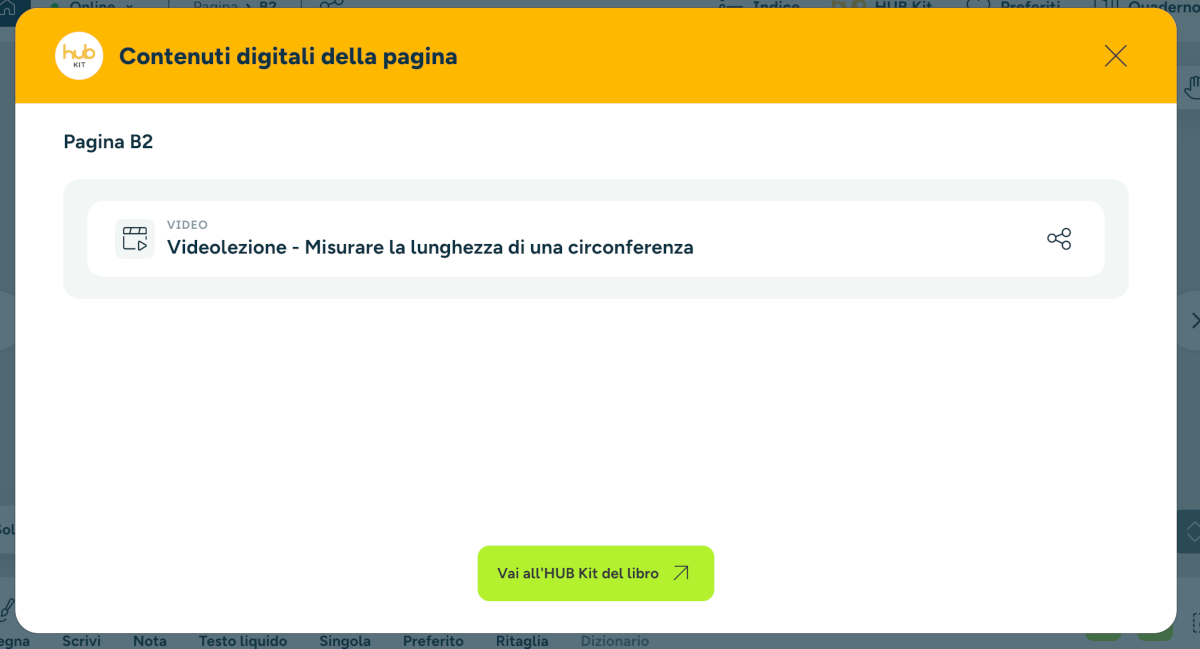Viewport: 1200px width, 649px height.
Task: Open Preferiti from the top bar
Action: coord(1015,5)
